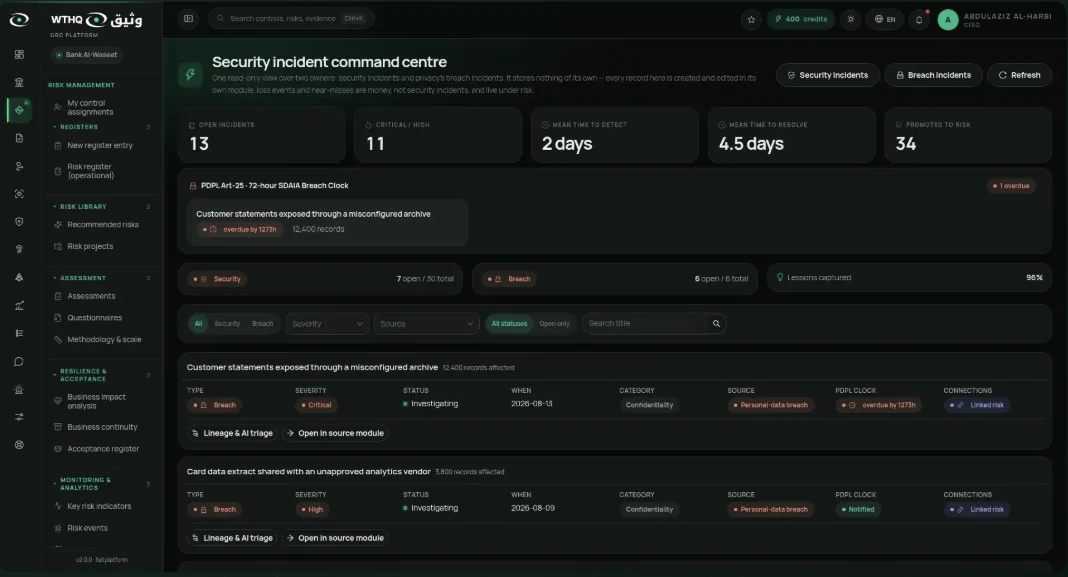Click Linked risk on the Customer statements row
Image resolution: width=1068 pixels, height=577 pixels.
(978, 405)
